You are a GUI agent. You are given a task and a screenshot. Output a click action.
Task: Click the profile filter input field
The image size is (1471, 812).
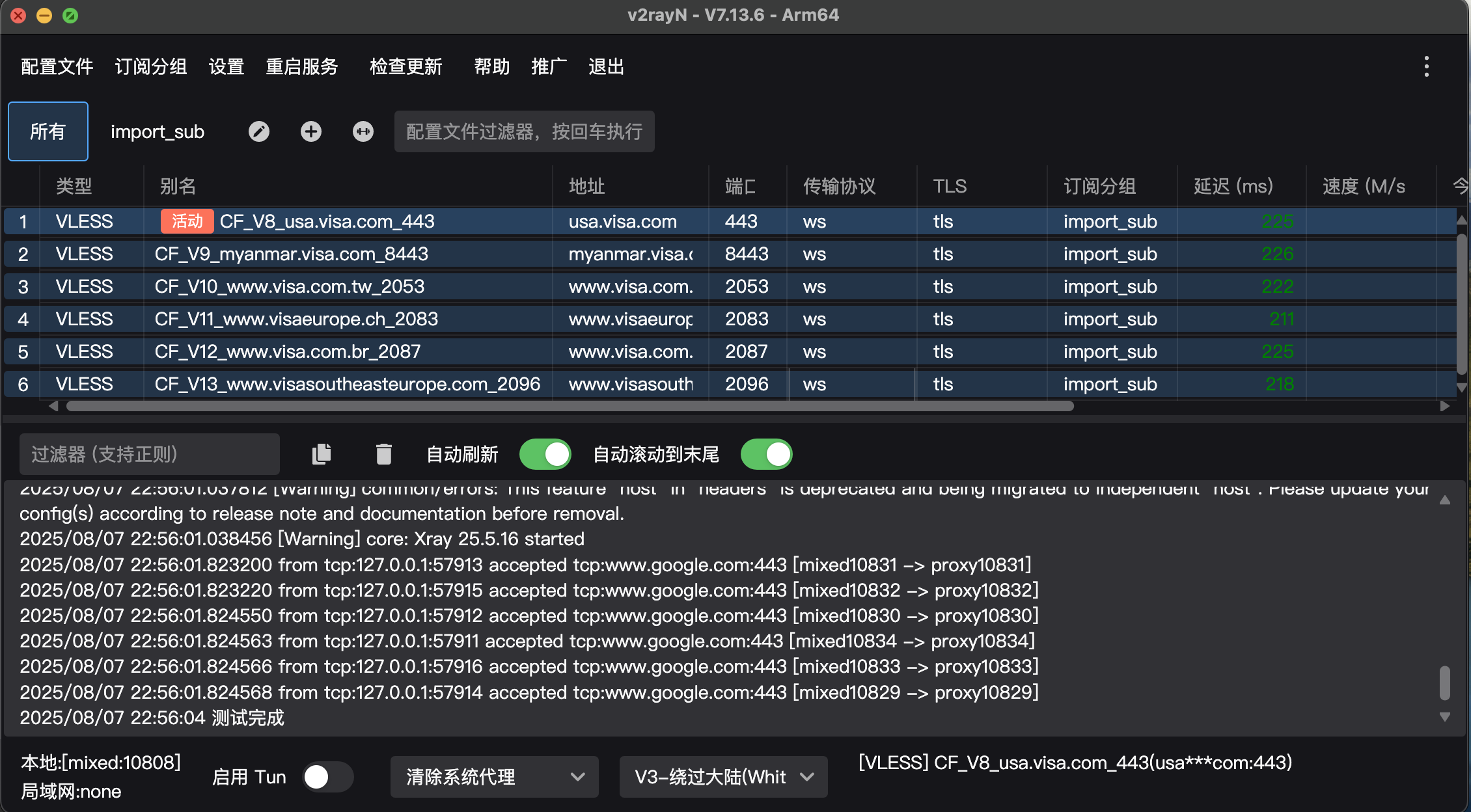click(524, 131)
